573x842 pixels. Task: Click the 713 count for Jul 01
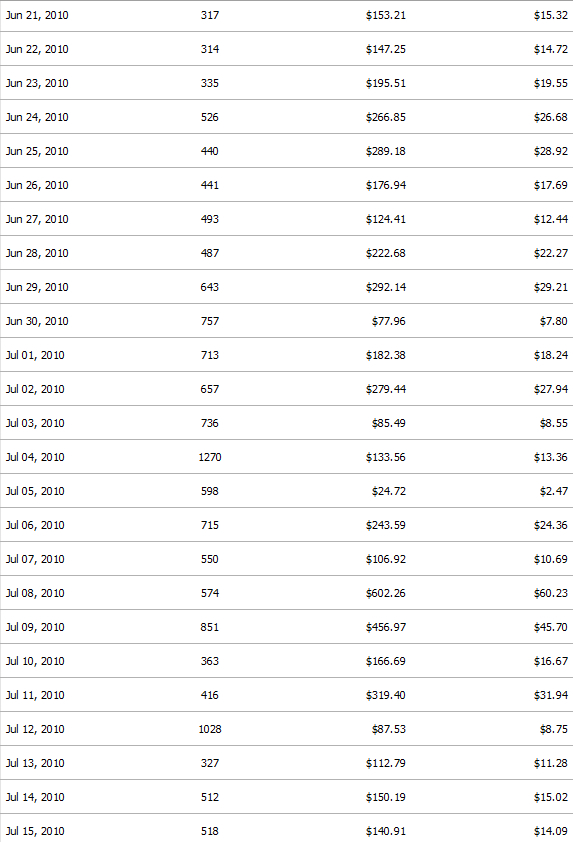click(209, 355)
